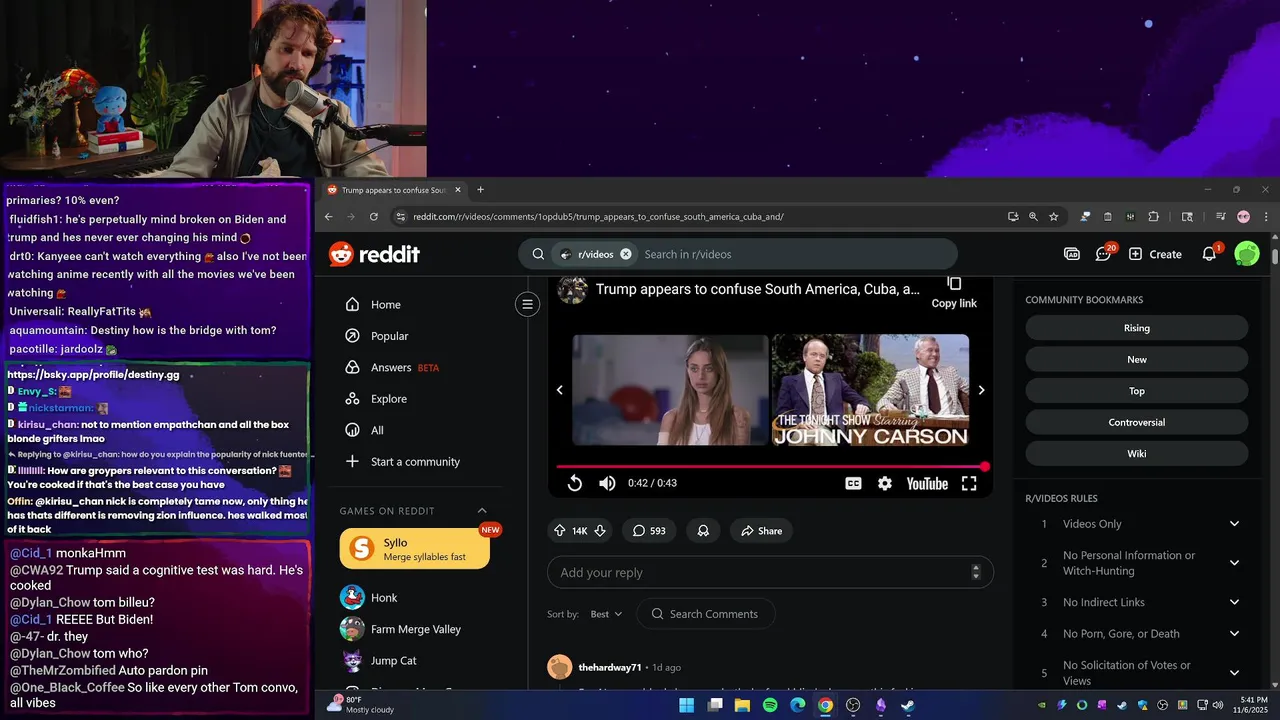
Task: Click the Add your reply box
Action: click(x=770, y=573)
